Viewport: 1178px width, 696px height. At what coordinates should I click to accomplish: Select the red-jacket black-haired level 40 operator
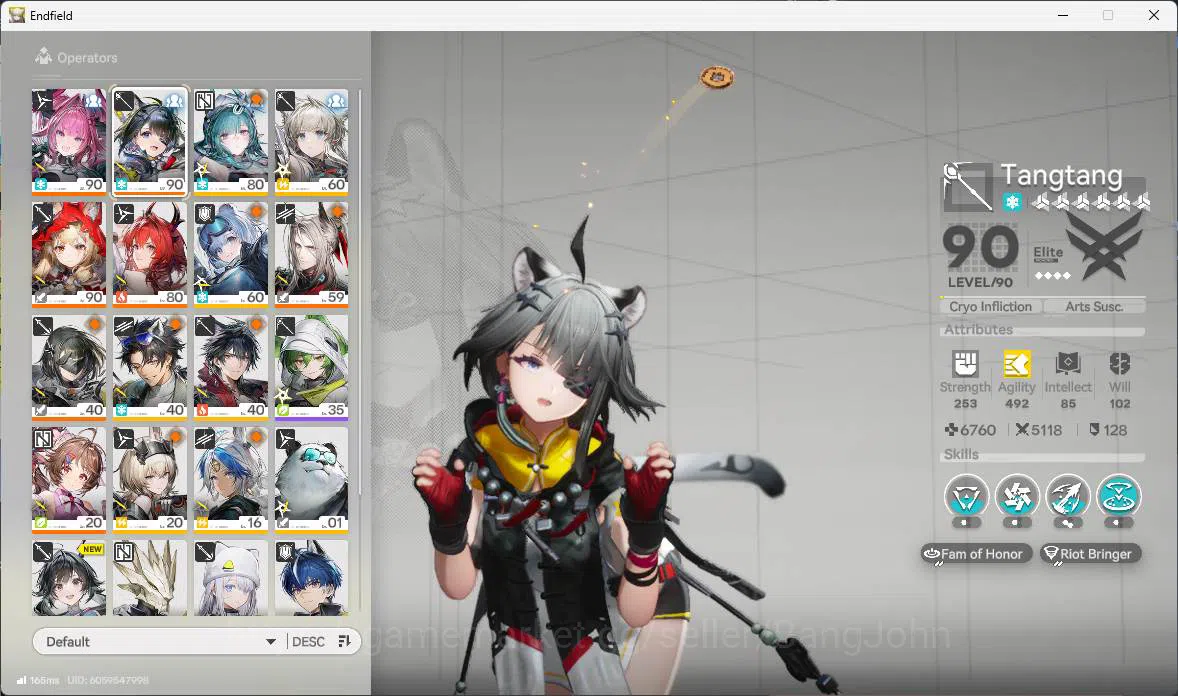[231, 367]
